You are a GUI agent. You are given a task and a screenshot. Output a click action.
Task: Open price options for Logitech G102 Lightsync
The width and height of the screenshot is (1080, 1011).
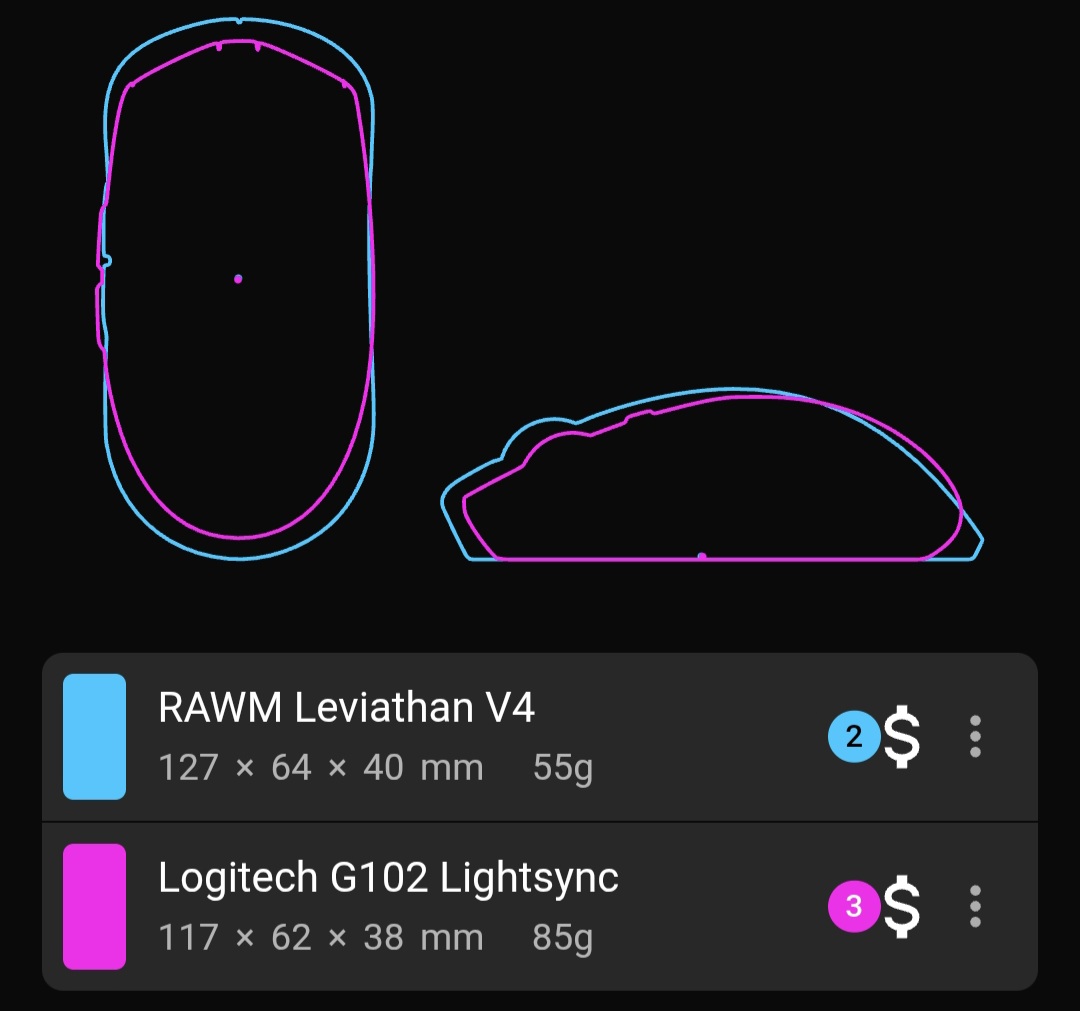point(901,906)
